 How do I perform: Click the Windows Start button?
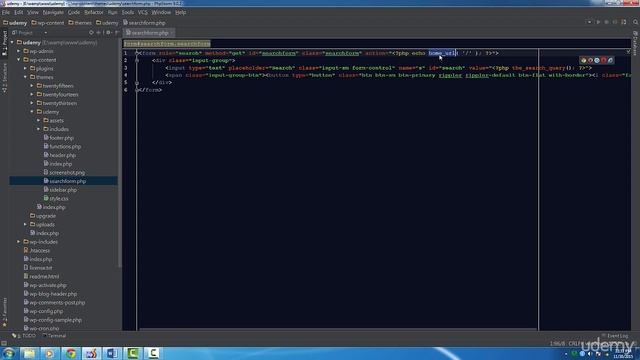click(8, 353)
